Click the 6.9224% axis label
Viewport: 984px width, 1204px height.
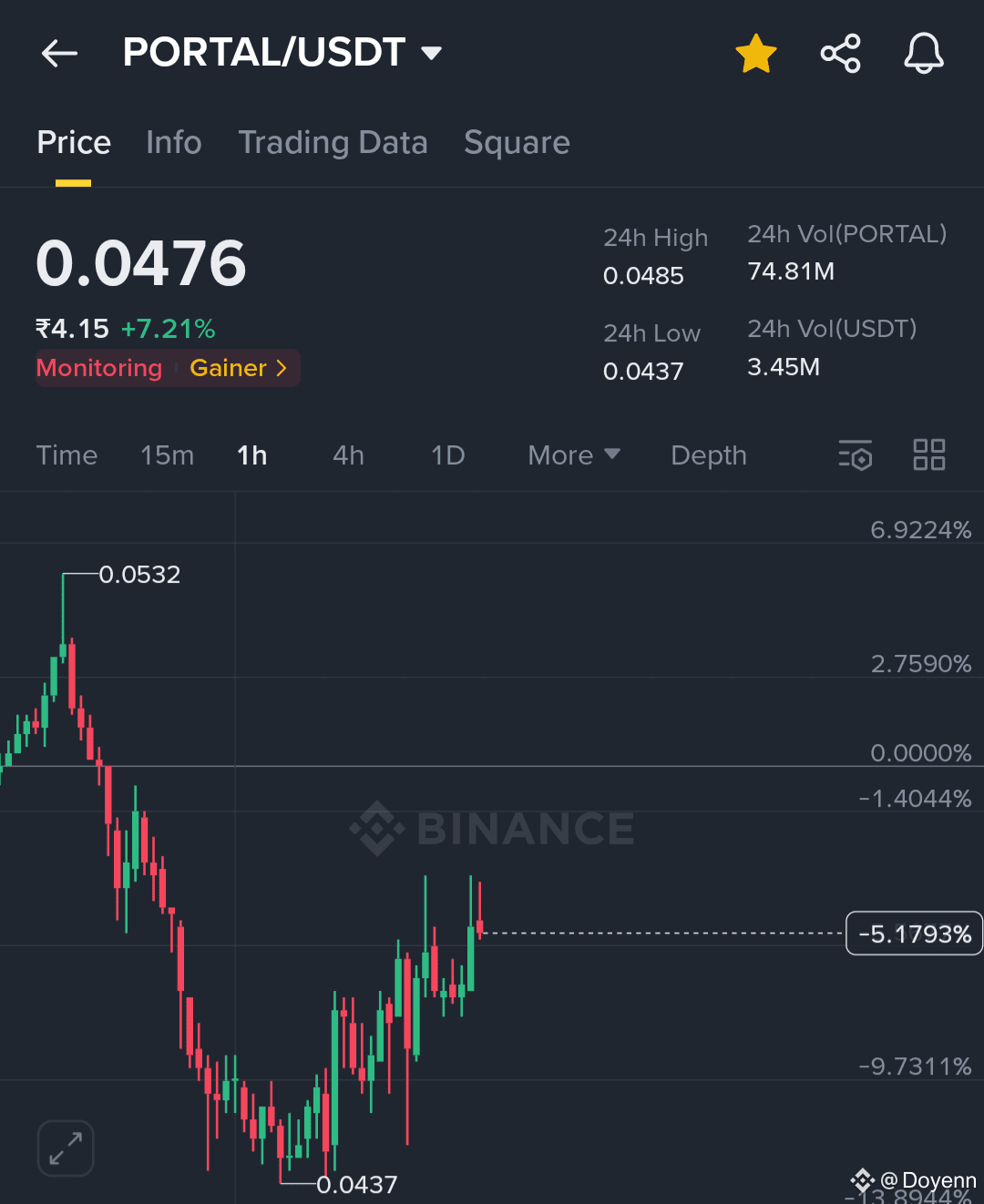click(x=921, y=530)
